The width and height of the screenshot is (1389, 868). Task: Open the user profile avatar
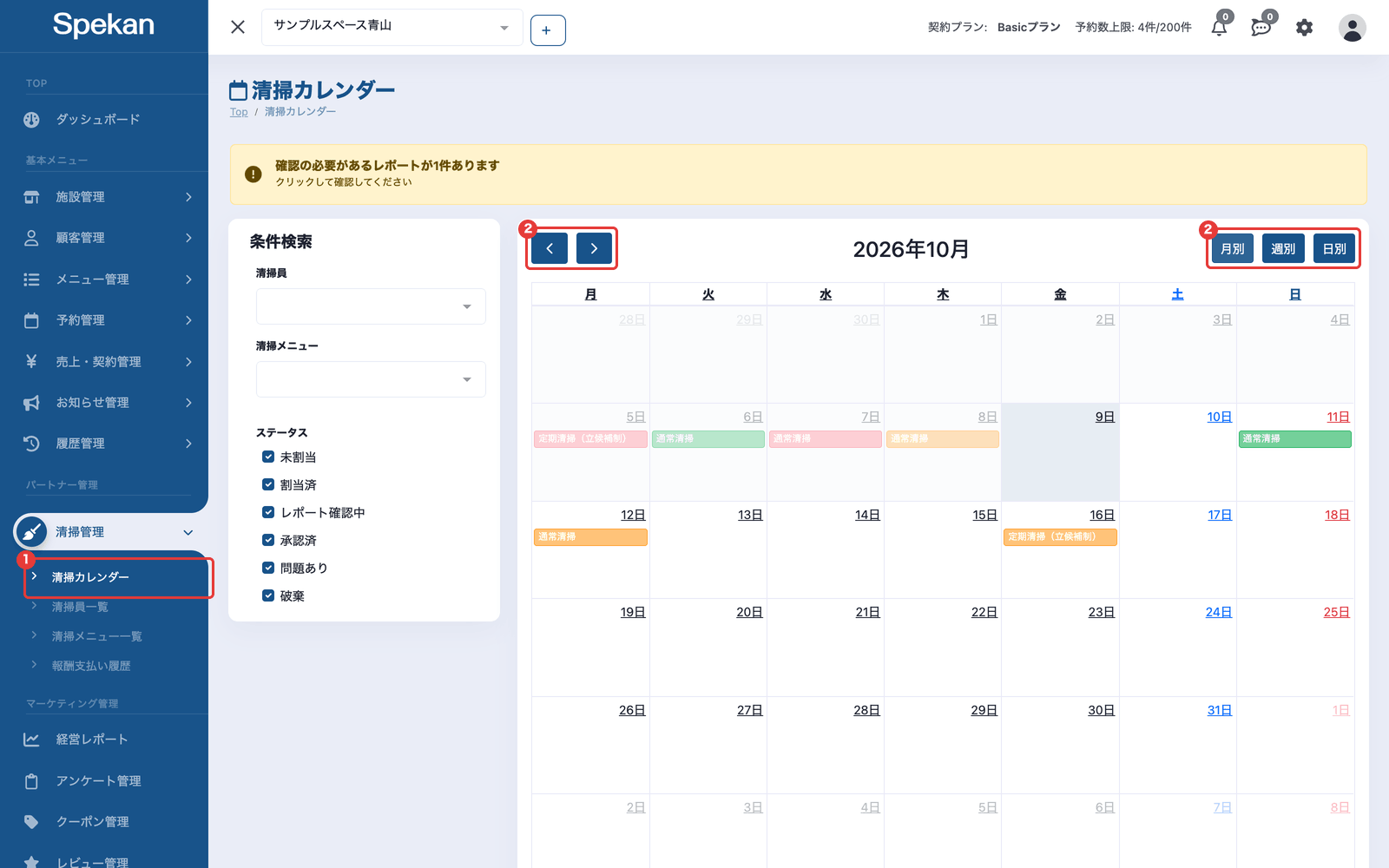1352,28
